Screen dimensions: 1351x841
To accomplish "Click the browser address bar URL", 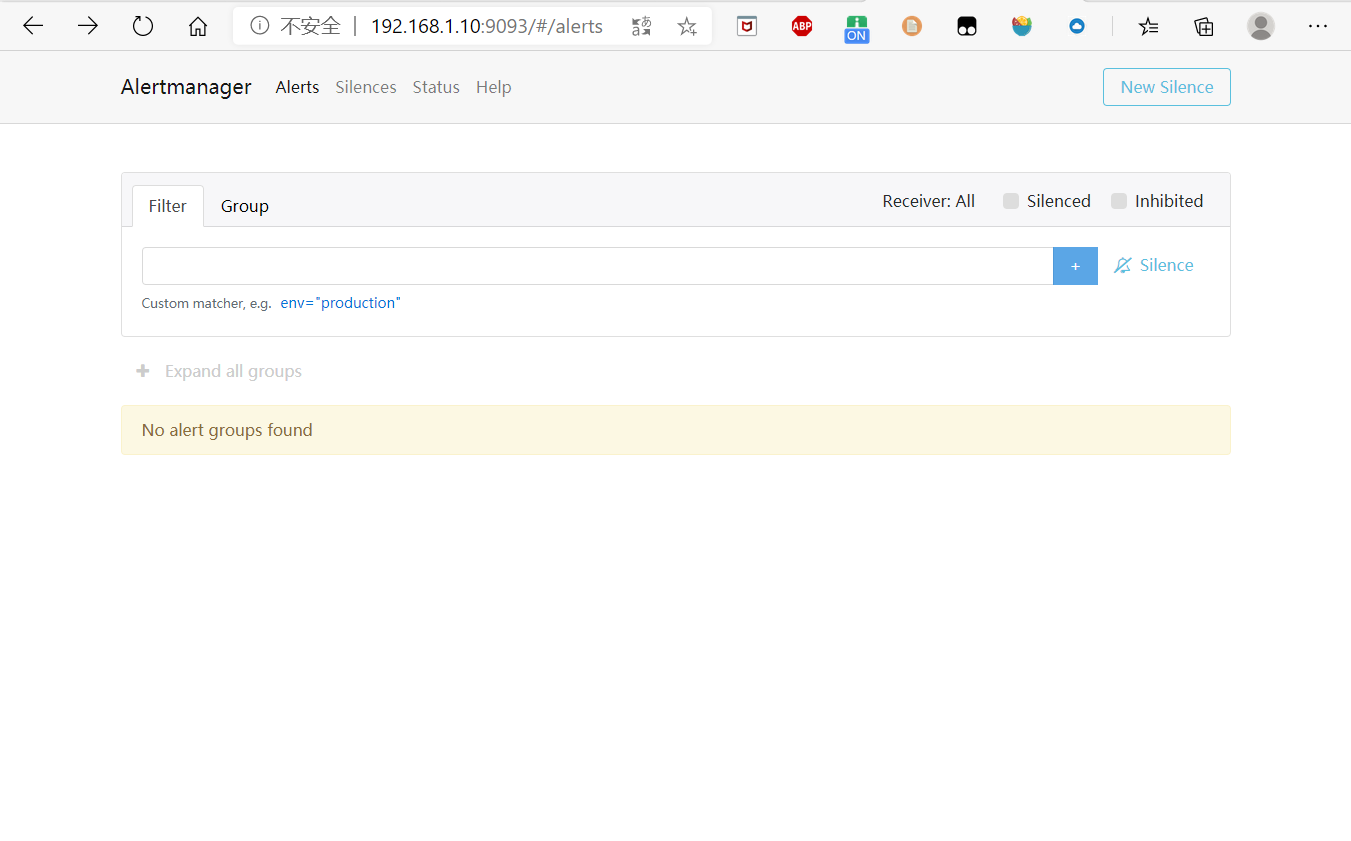I will (x=487, y=26).
